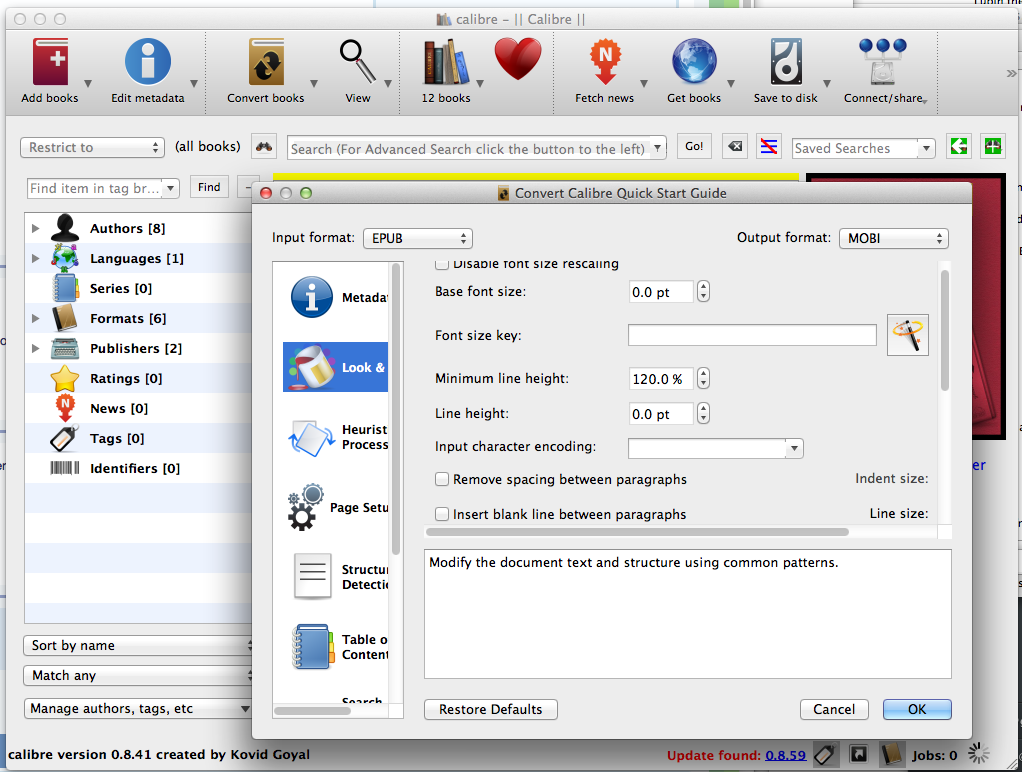The image size is (1022, 772).
Task: Click the View magnifier icon
Action: coord(358,62)
